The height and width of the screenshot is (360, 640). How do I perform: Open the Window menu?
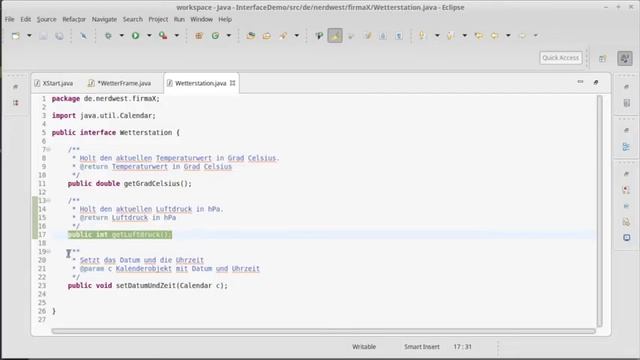pos(201,19)
